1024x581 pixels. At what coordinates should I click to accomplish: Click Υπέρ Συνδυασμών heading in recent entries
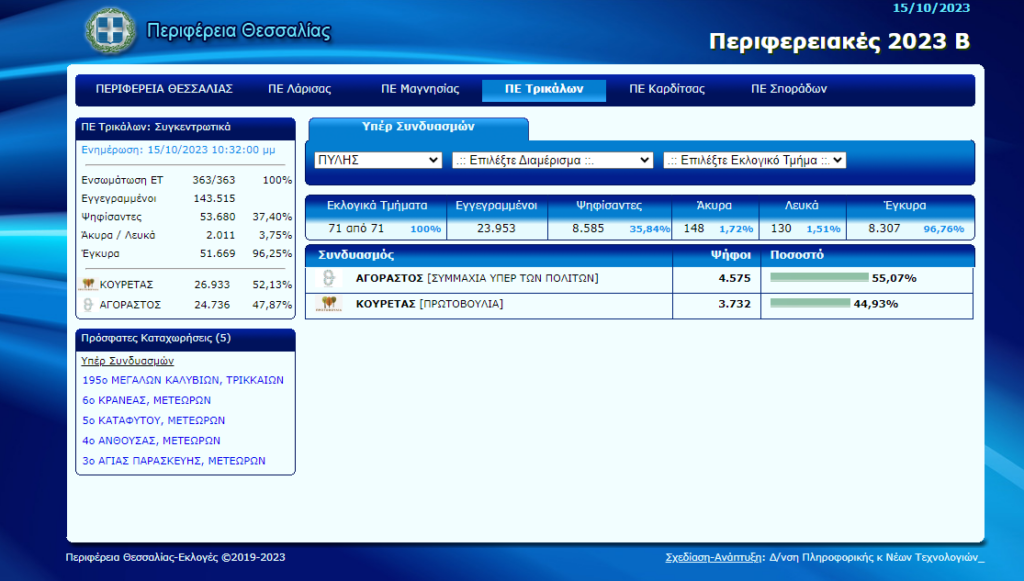(x=127, y=361)
